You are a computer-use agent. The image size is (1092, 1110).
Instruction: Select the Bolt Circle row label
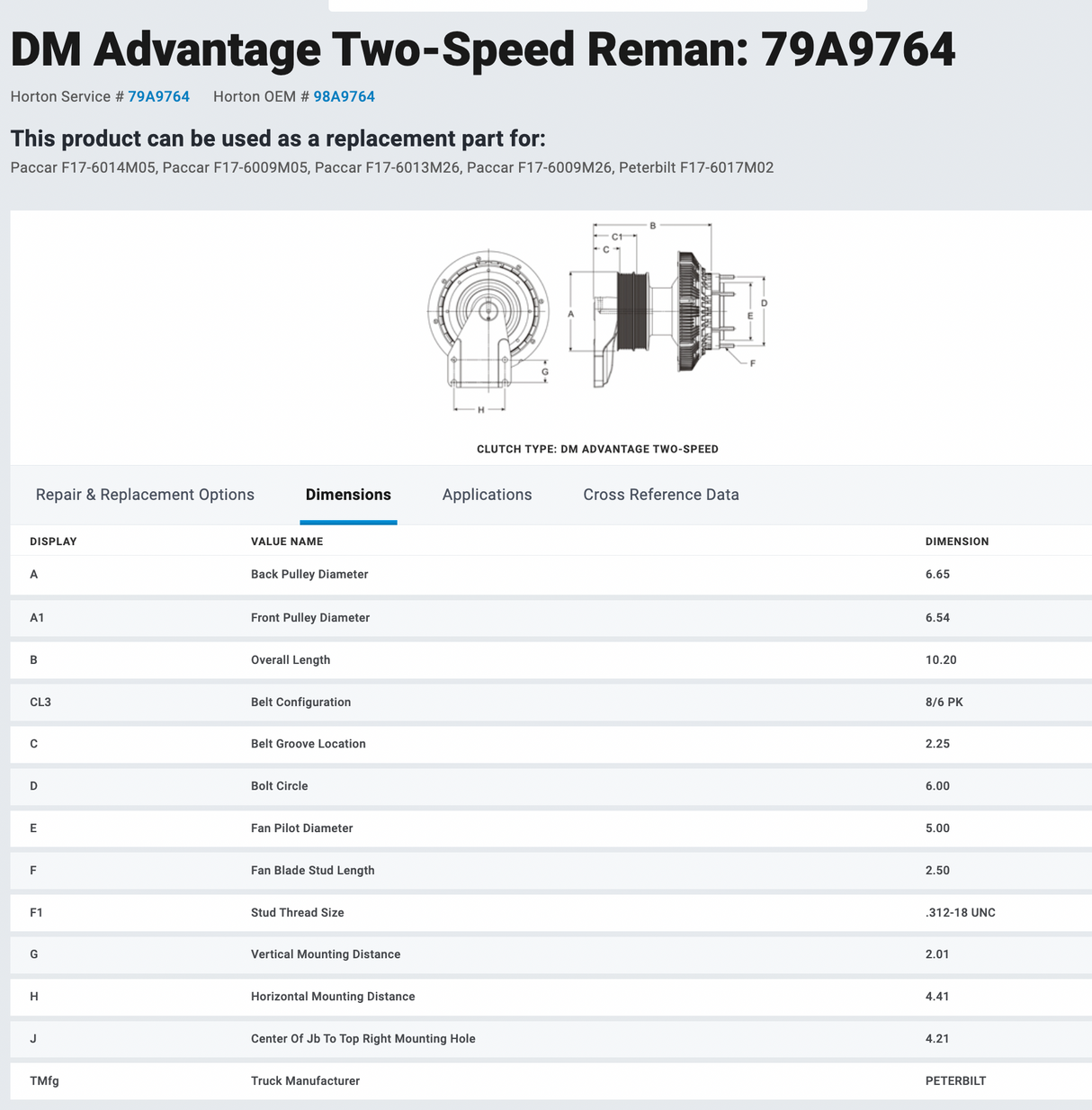279,786
